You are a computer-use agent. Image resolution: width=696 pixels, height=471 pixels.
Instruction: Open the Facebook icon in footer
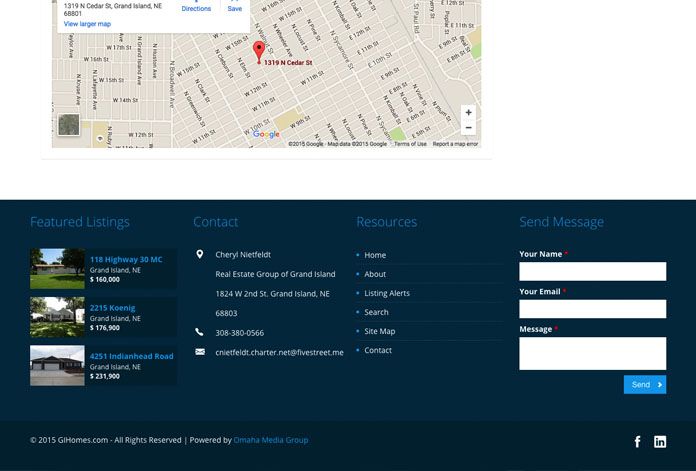click(638, 442)
